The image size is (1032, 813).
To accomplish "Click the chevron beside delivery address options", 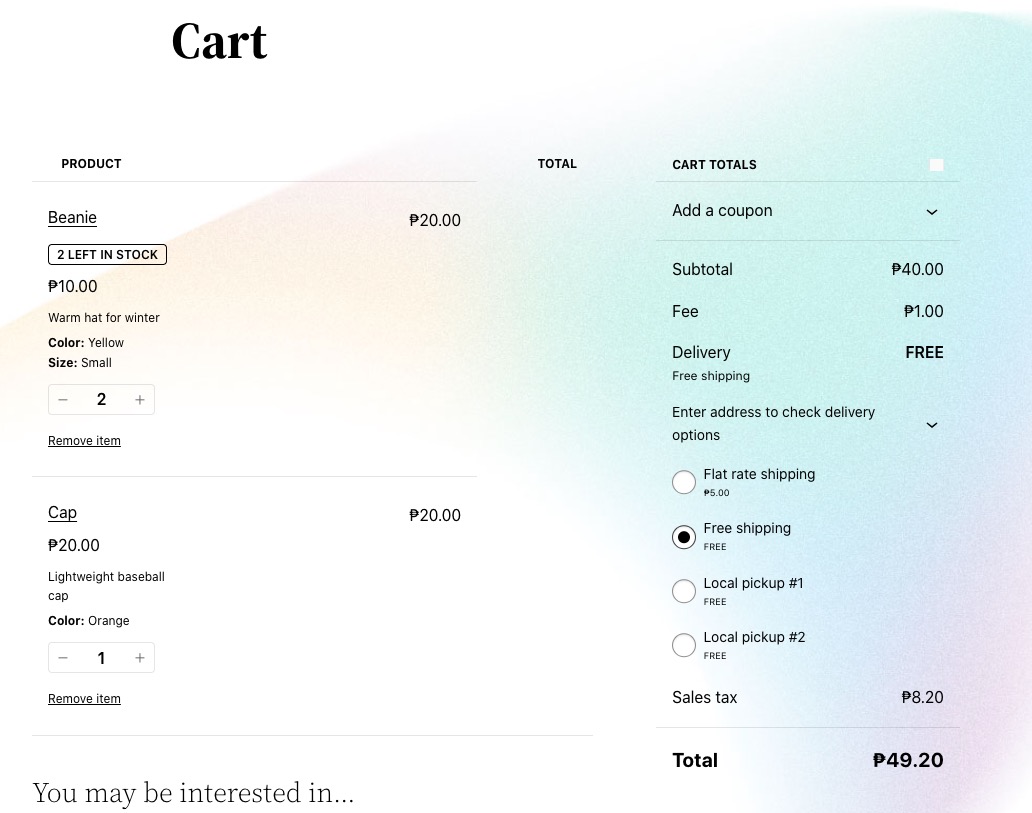I will (x=931, y=425).
